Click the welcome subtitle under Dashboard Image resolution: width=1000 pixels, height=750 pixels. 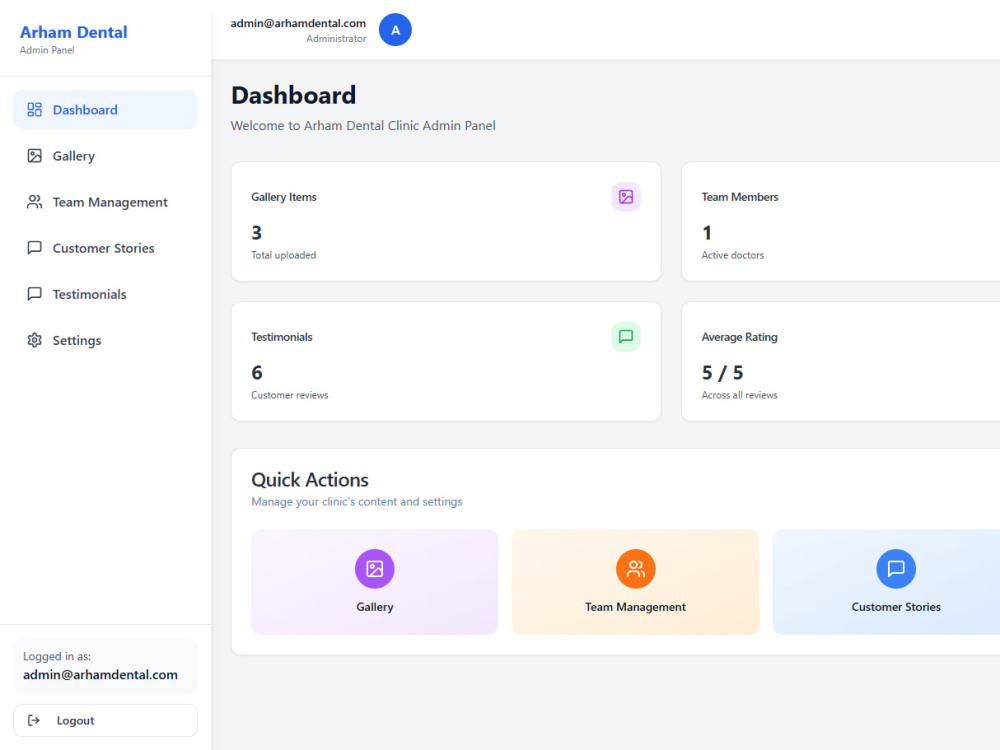coord(363,126)
